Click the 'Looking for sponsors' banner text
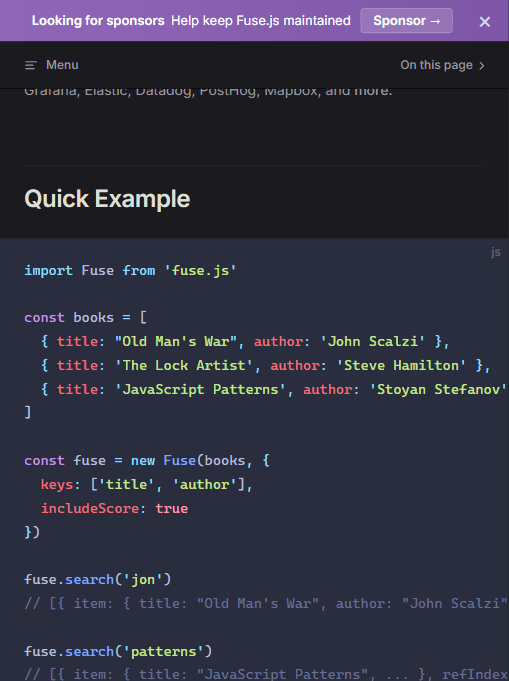 point(98,21)
